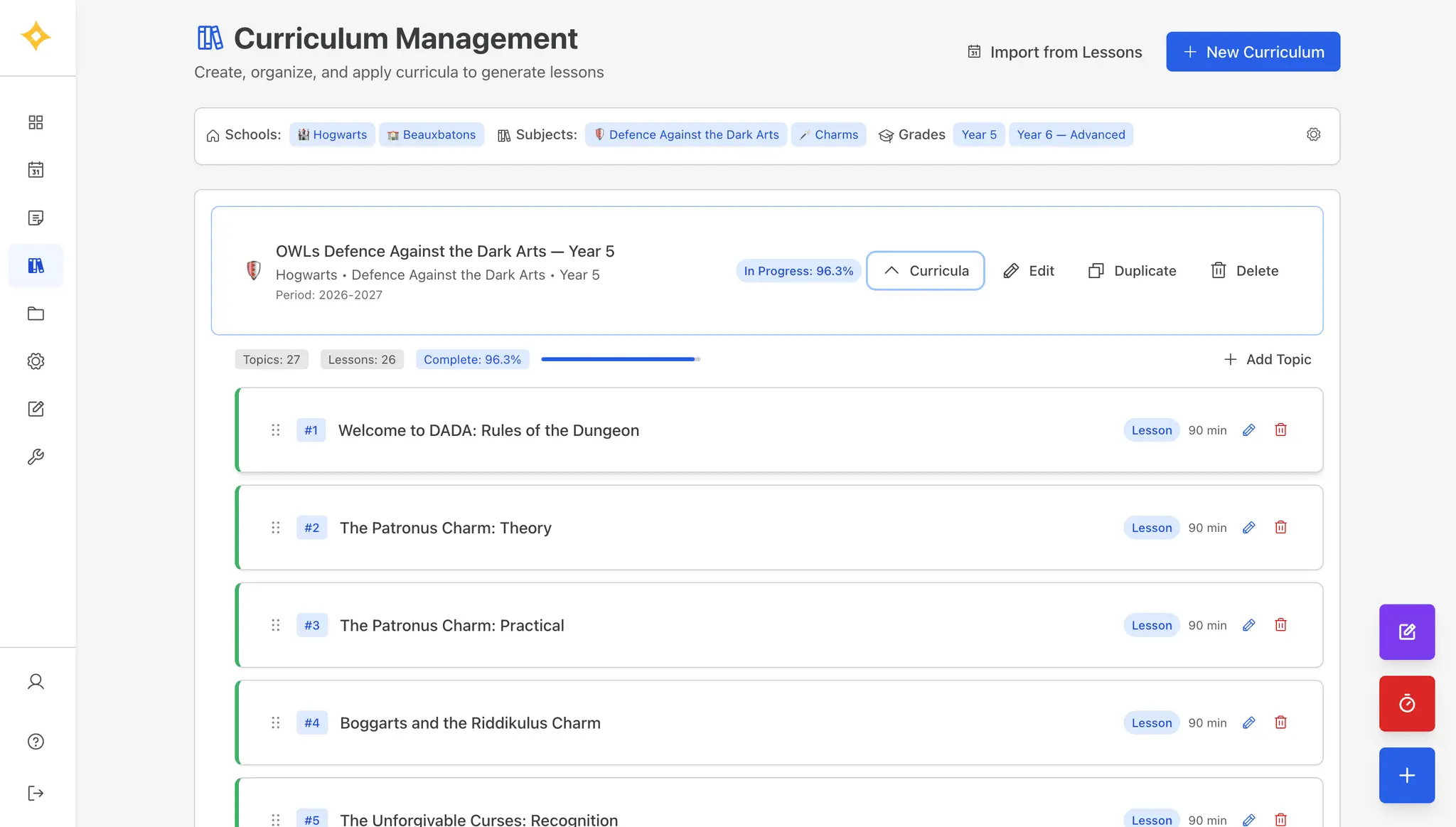The height and width of the screenshot is (827, 1456).
Task: Click Edit on the OWLs curriculum
Action: click(x=1028, y=271)
